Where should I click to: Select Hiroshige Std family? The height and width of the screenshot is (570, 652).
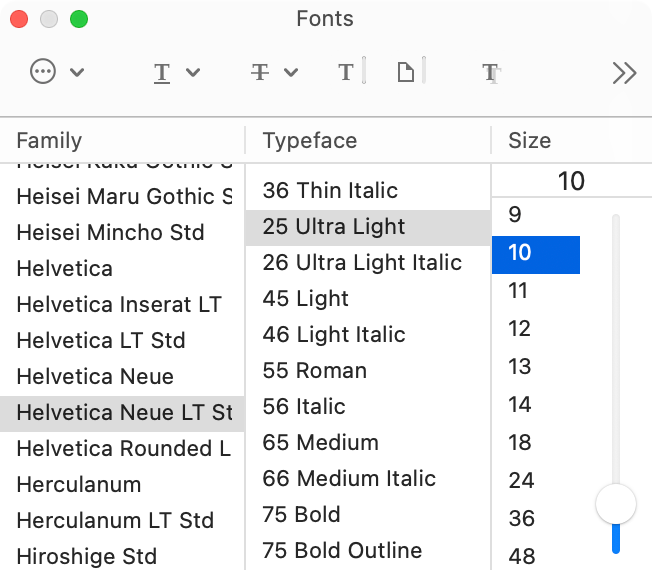point(122,556)
